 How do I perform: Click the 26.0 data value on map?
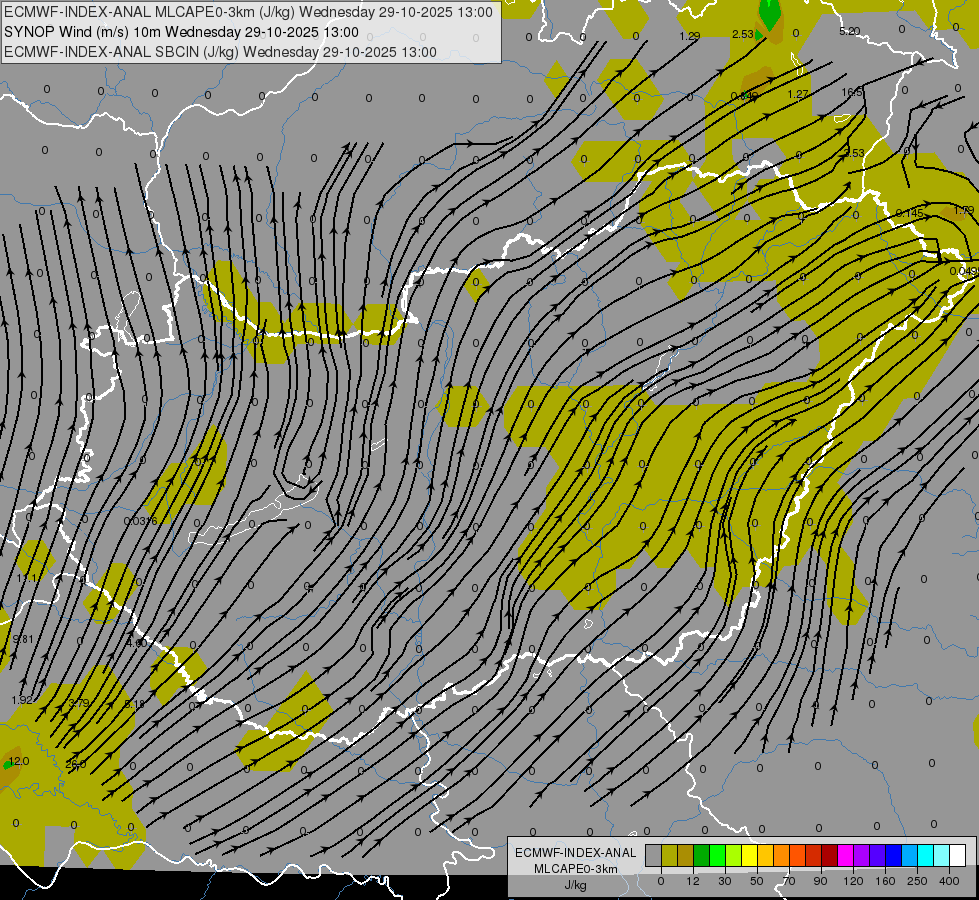76,764
